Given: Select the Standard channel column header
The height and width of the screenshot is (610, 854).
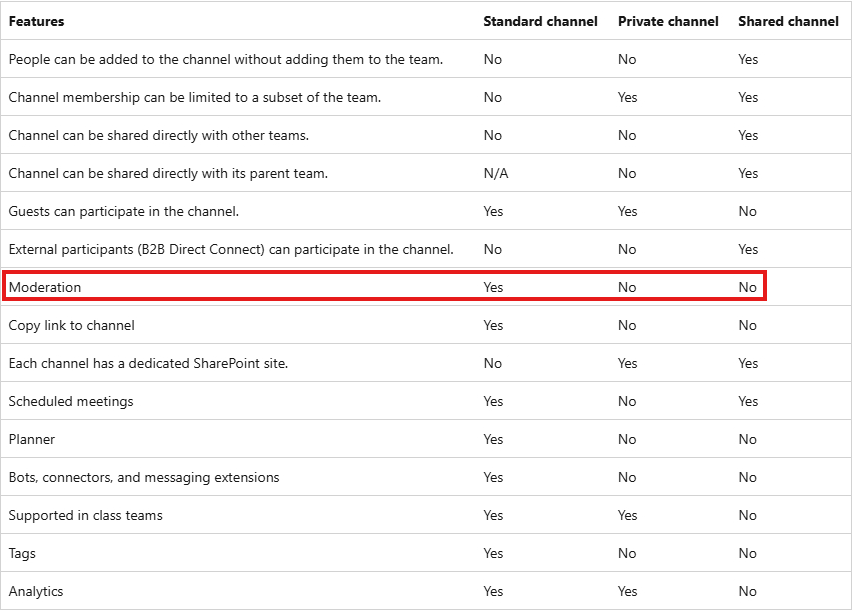Looking at the screenshot, I should point(540,21).
